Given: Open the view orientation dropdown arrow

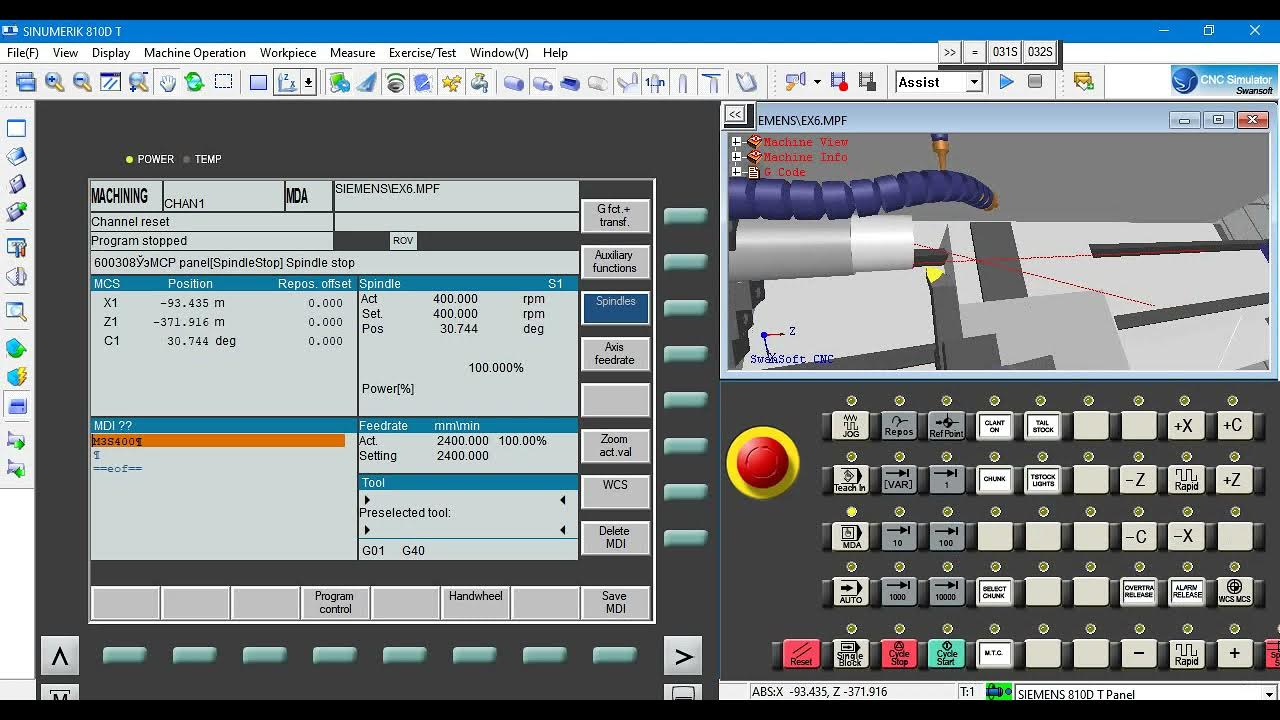Looking at the screenshot, I should [308, 83].
